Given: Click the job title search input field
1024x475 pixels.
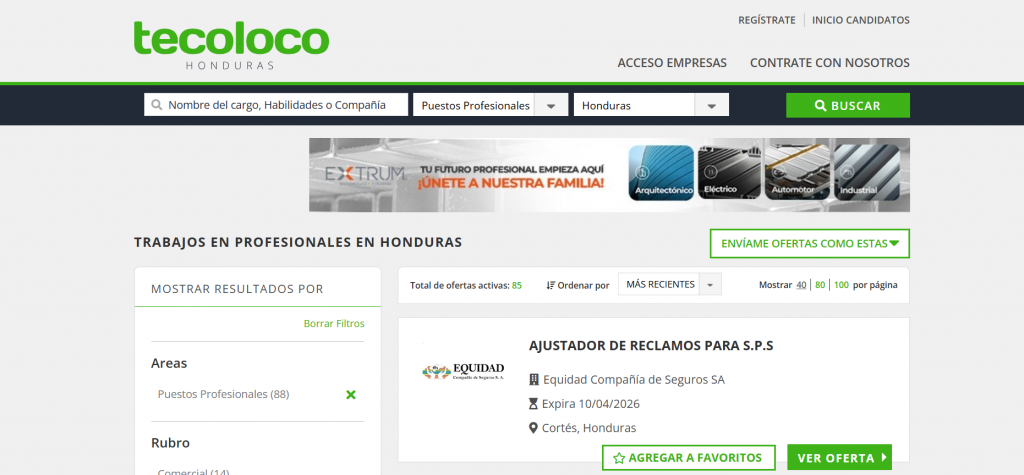Looking at the screenshot, I should [285, 105].
